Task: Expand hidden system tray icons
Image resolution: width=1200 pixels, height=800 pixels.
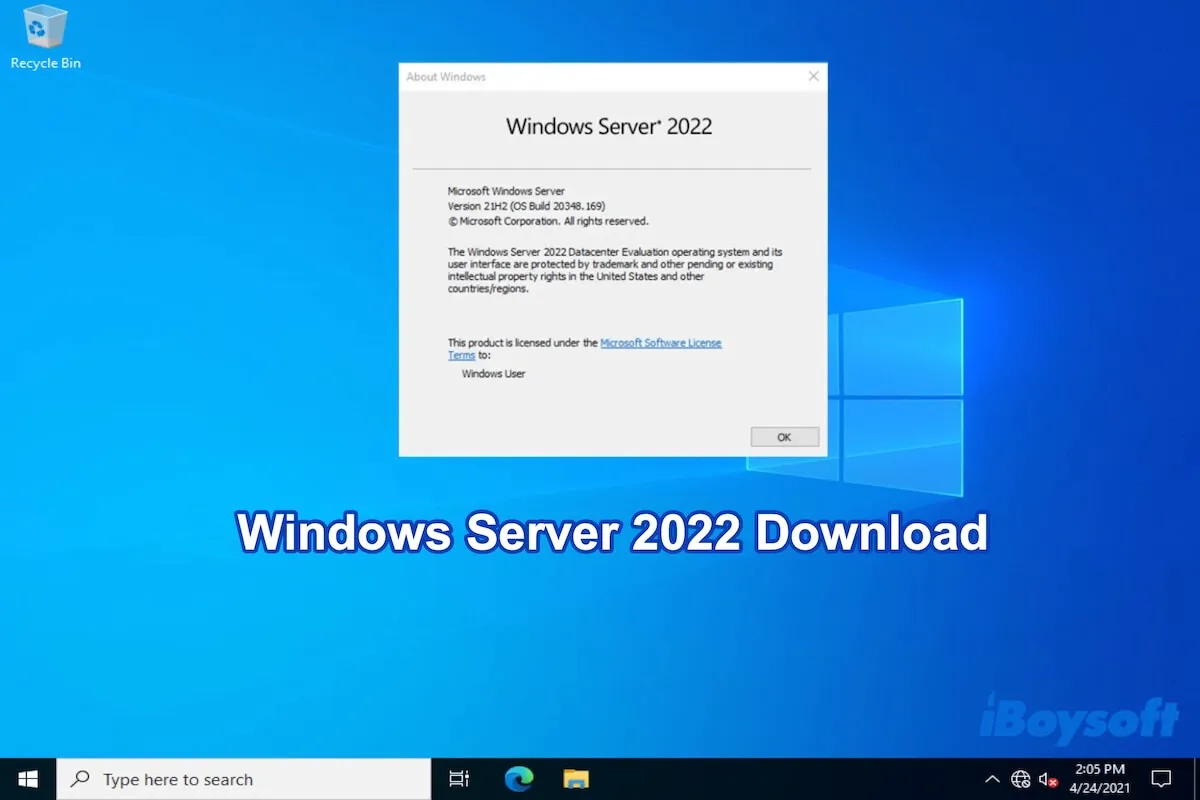Action: click(x=992, y=778)
